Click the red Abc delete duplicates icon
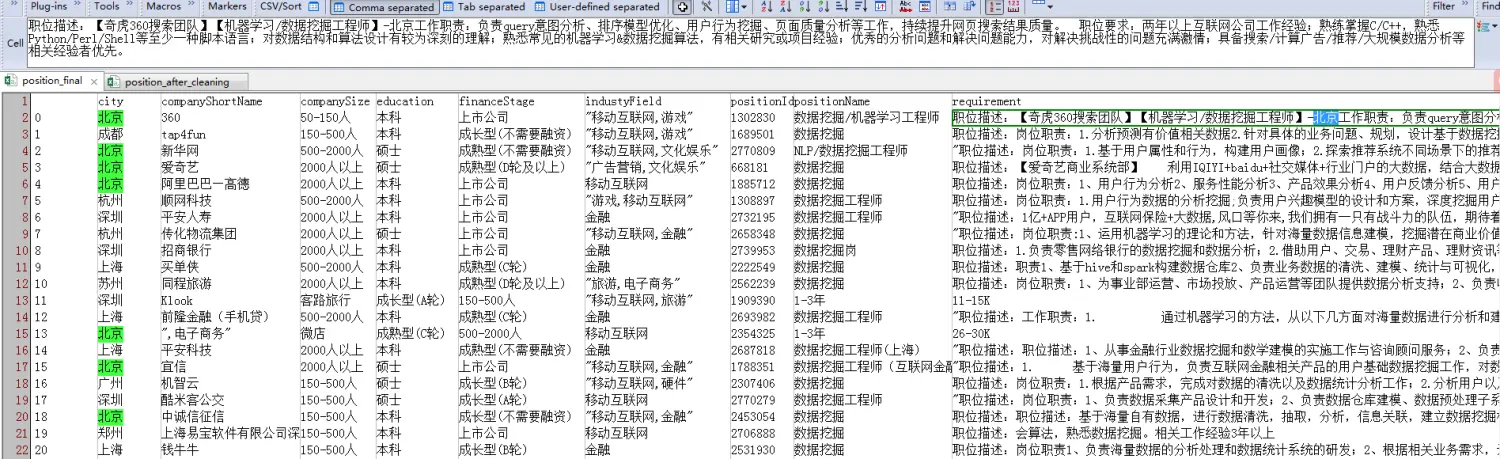1500x459 pixels. [x=905, y=7]
